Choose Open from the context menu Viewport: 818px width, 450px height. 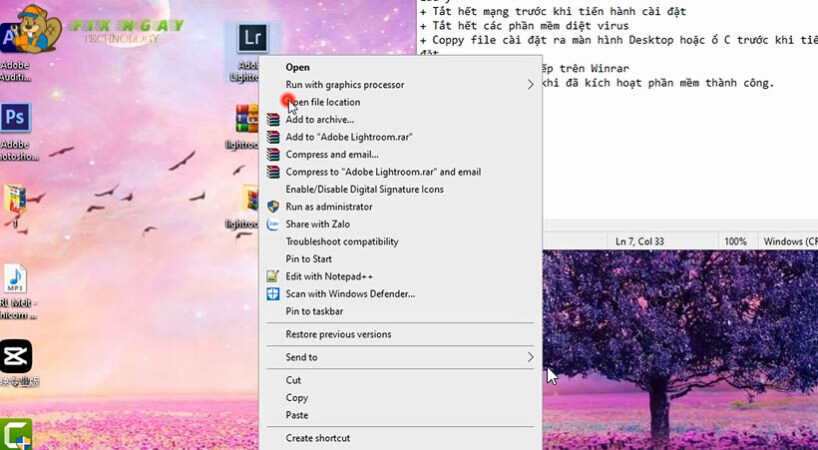click(401, 67)
